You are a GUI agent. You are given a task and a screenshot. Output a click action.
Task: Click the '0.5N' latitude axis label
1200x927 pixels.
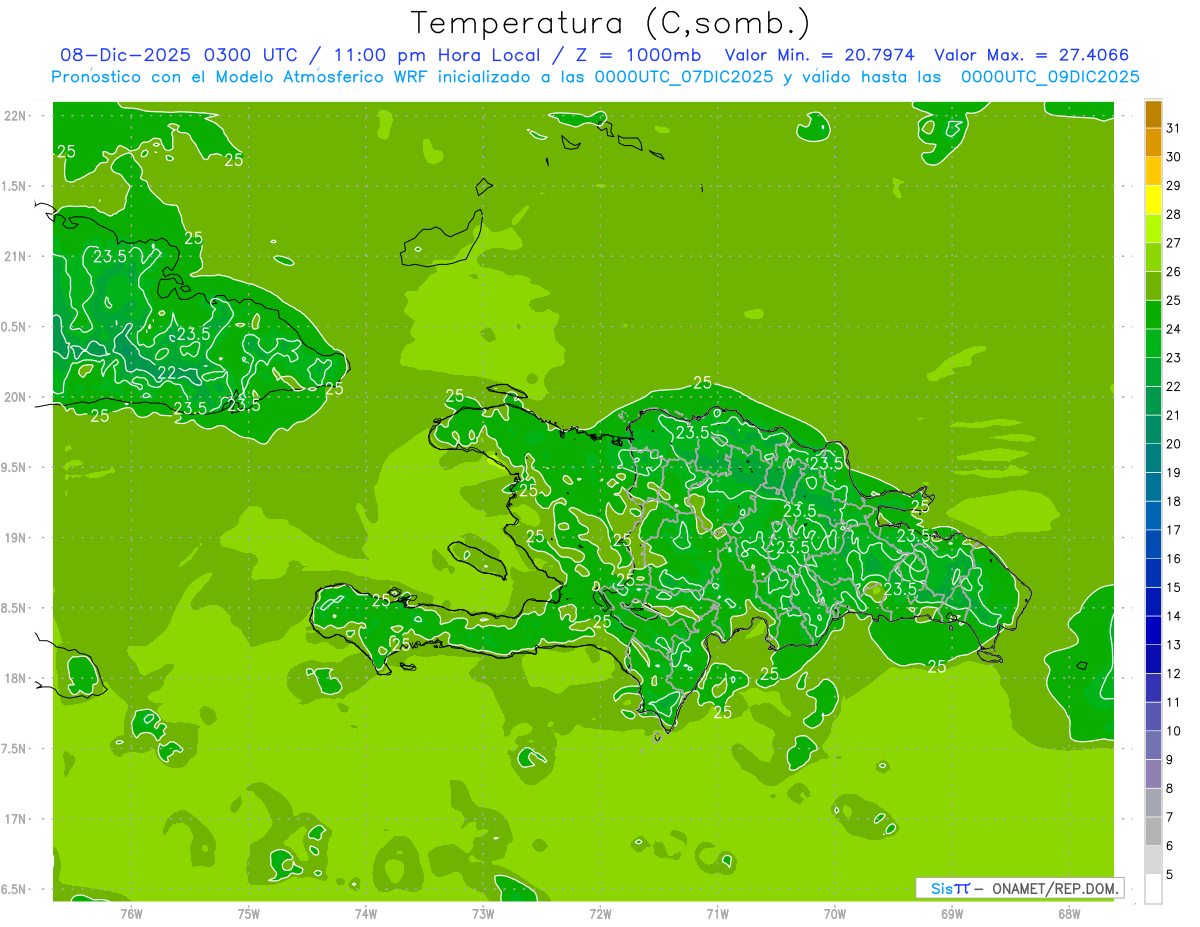pos(15,327)
